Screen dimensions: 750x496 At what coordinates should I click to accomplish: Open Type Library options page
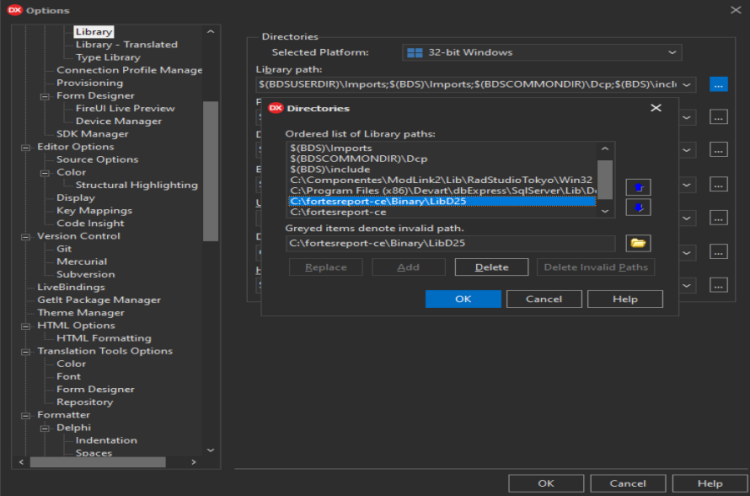pos(108,57)
